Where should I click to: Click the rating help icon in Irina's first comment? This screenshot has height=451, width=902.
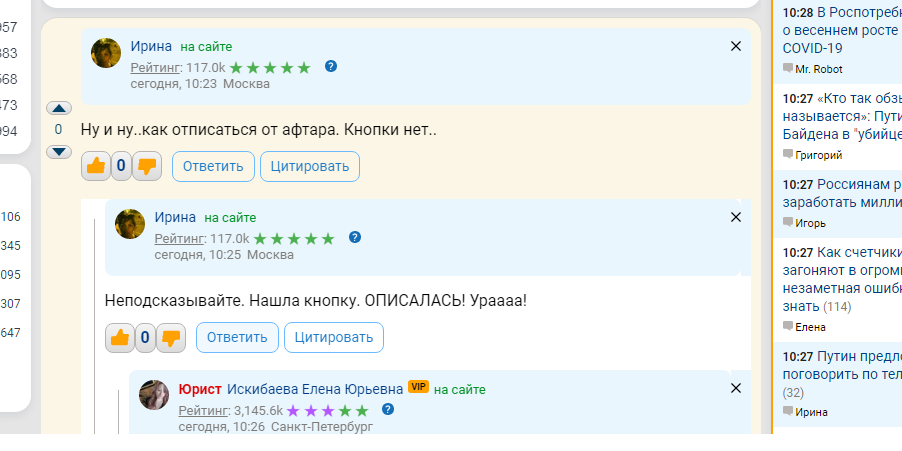331,67
